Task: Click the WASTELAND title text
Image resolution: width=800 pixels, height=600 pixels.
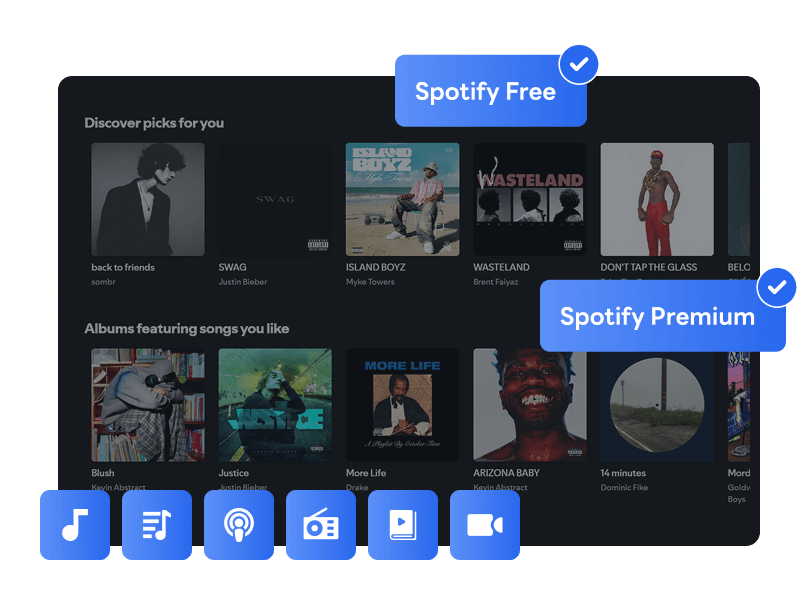Action: coord(502,267)
